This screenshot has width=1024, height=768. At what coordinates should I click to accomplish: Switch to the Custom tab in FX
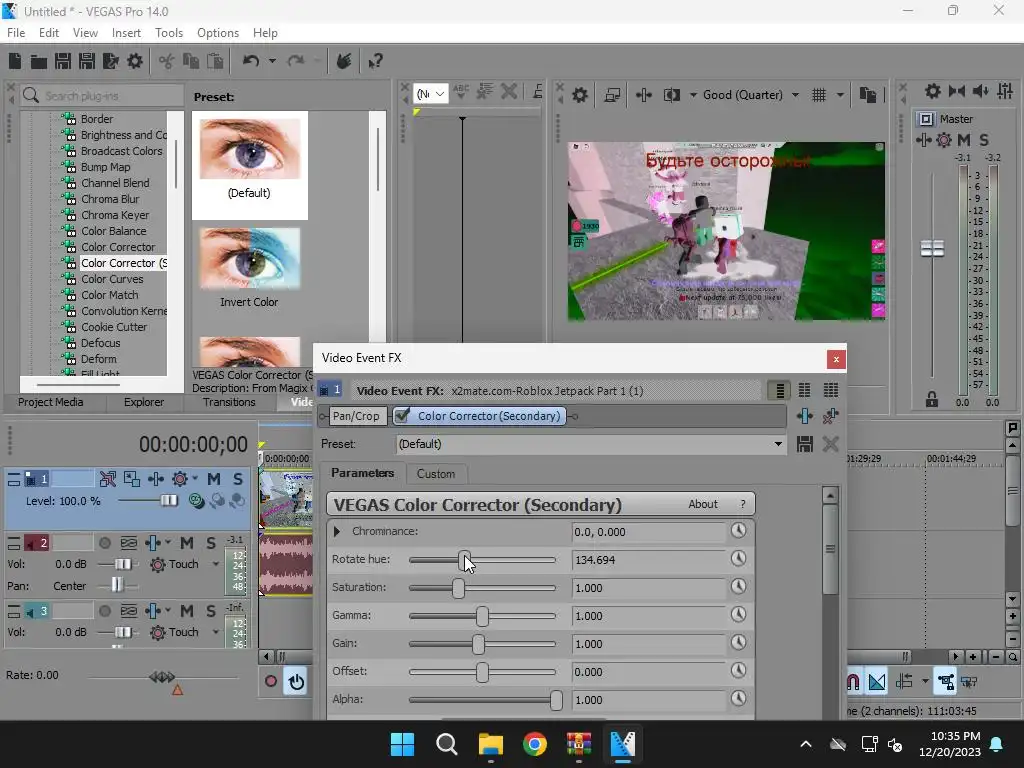point(436,474)
